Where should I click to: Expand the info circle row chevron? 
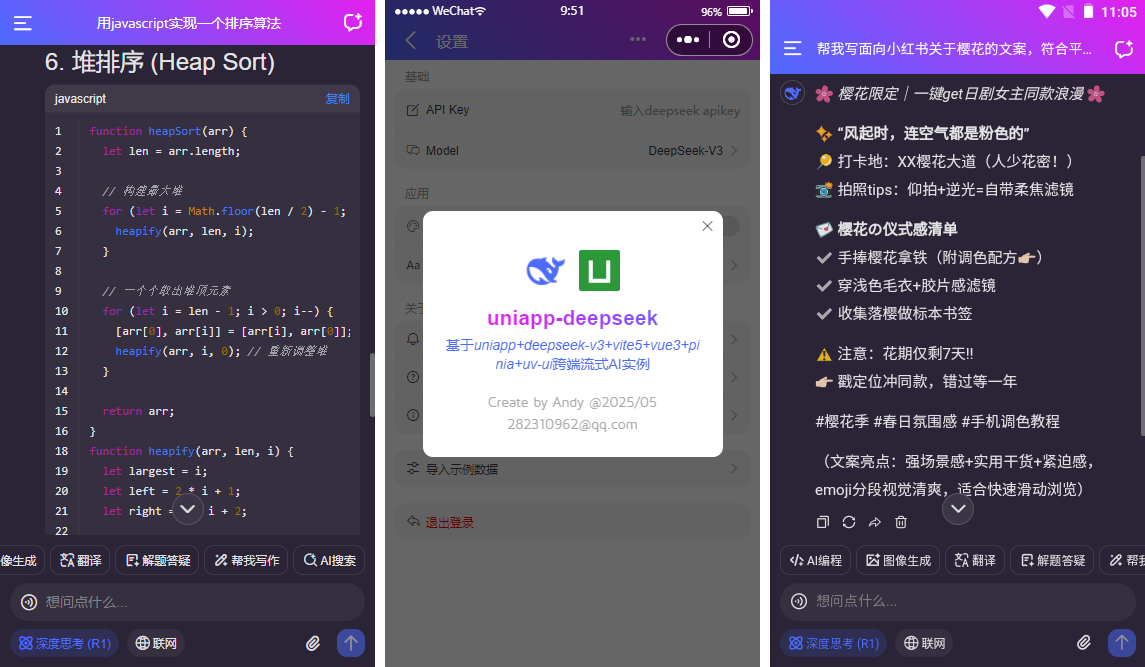tap(733, 416)
